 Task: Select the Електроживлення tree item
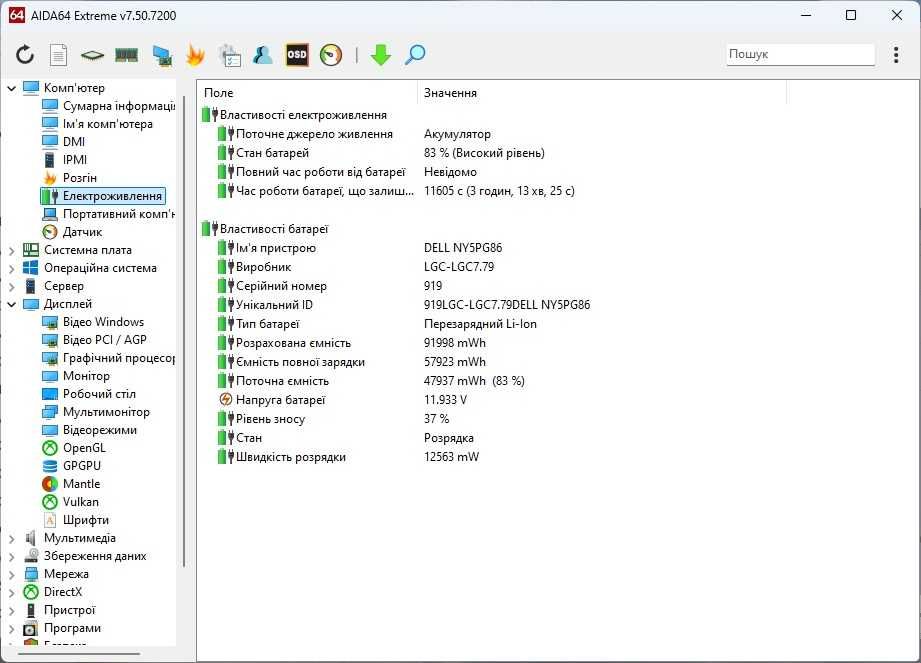pos(103,196)
